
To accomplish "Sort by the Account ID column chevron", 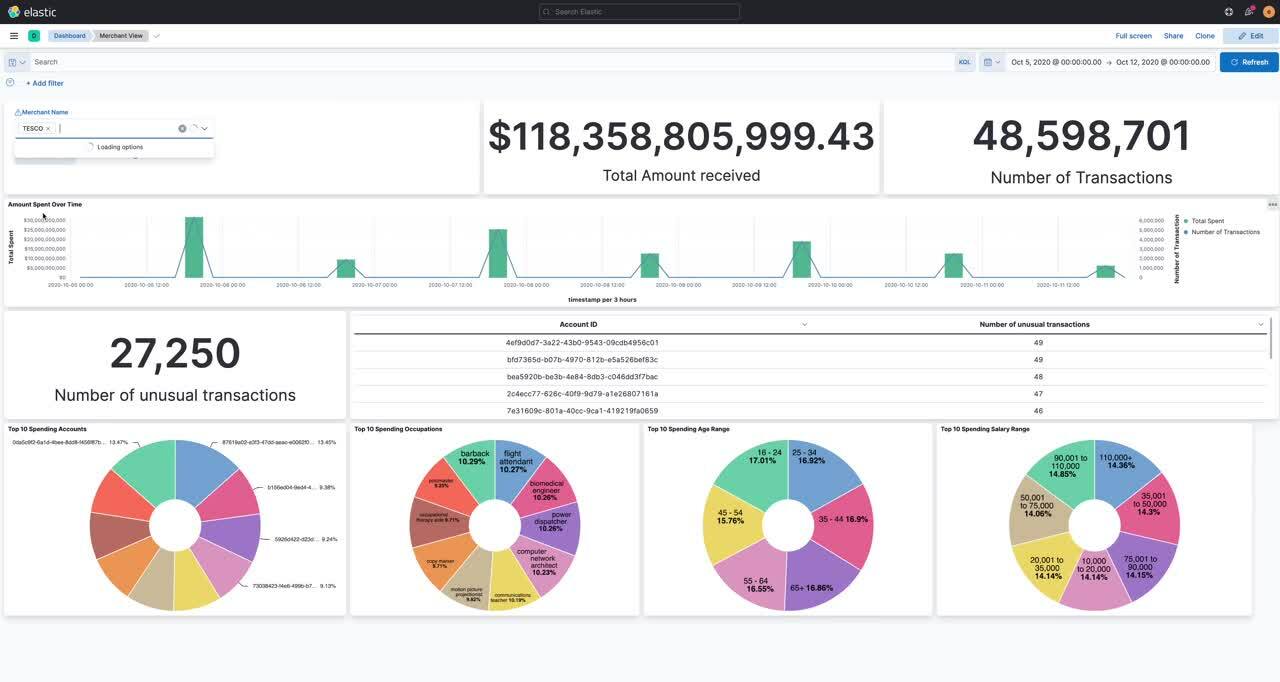I will [804, 324].
